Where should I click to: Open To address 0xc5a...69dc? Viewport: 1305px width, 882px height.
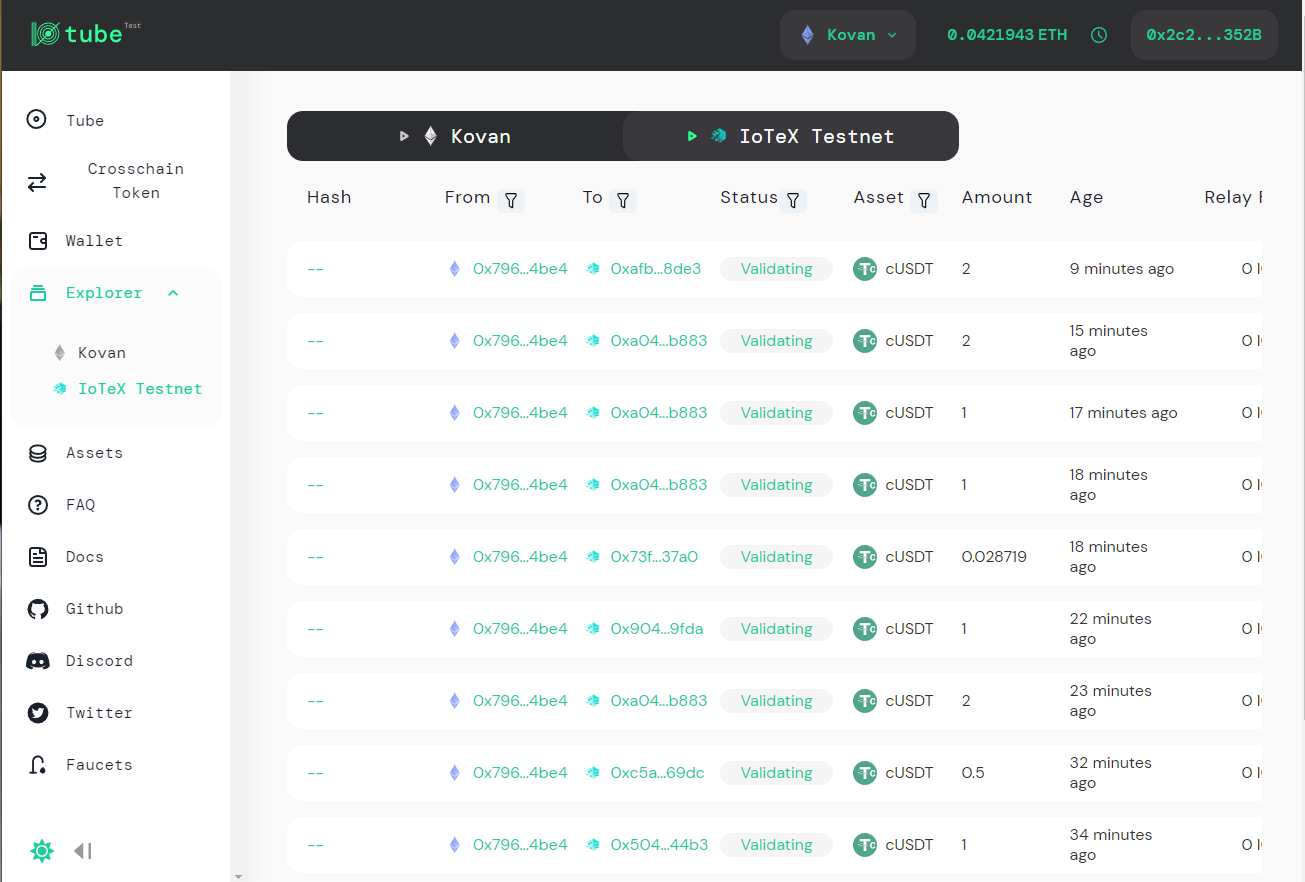(657, 773)
